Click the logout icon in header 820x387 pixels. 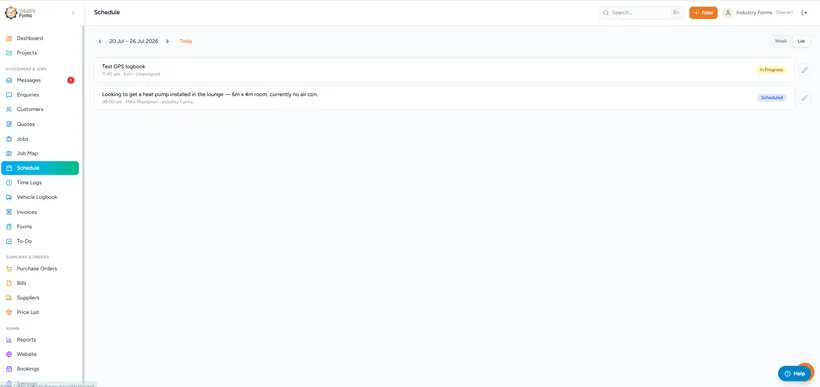804,13
